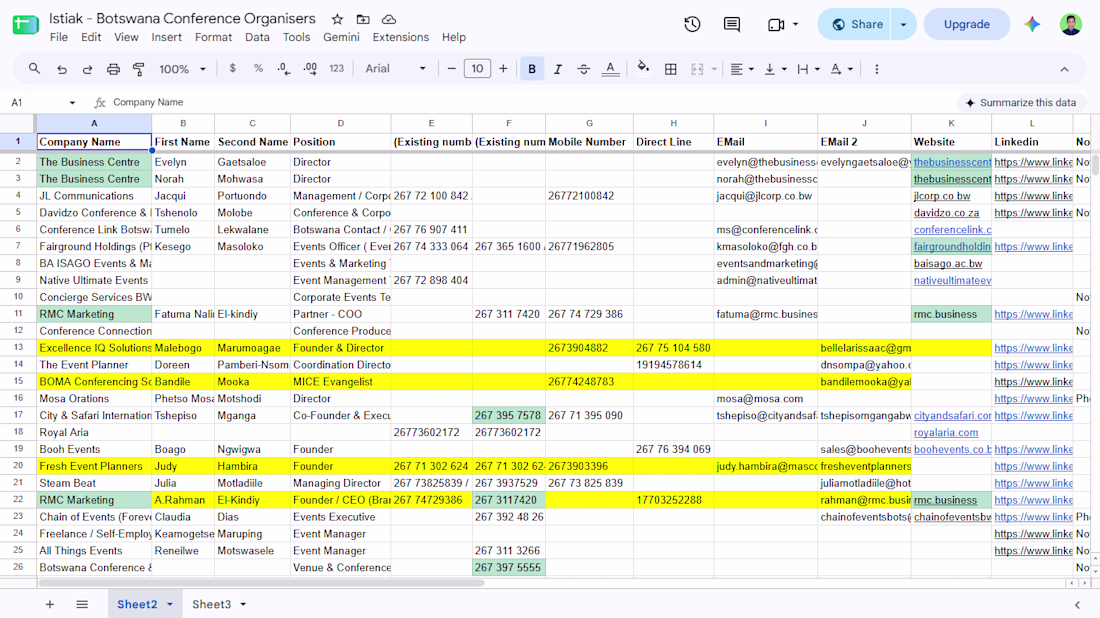The width and height of the screenshot is (1100, 618).
Task: Open the File menu
Action: tap(59, 37)
